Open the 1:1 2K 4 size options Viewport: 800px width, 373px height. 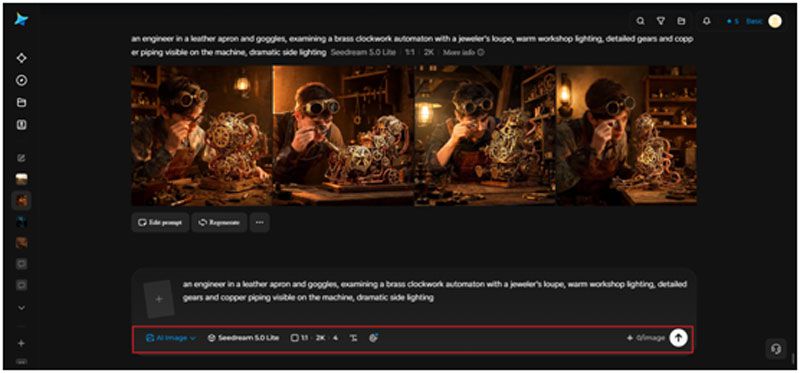[x=314, y=338]
